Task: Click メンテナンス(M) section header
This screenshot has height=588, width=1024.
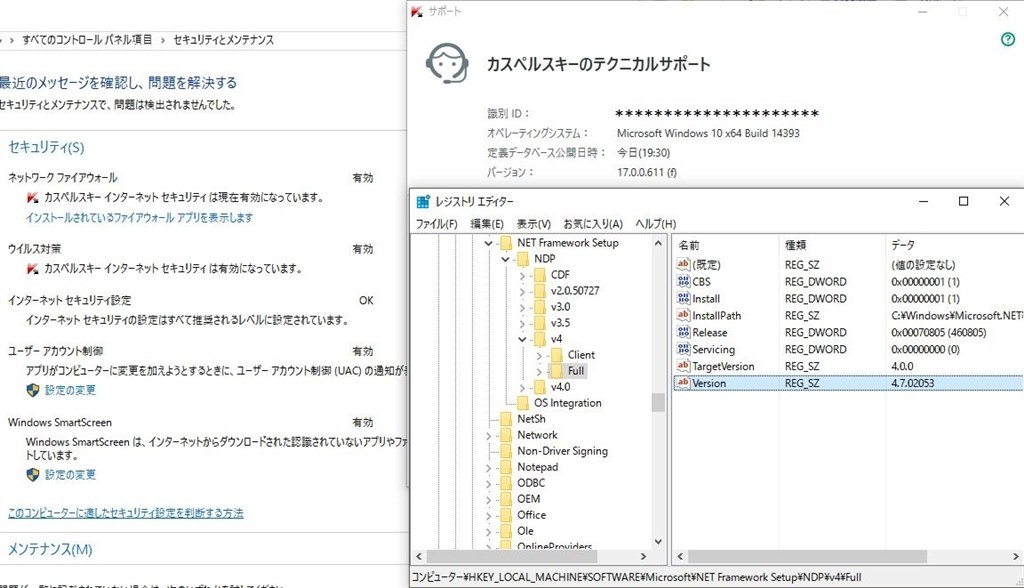Action: (50, 549)
